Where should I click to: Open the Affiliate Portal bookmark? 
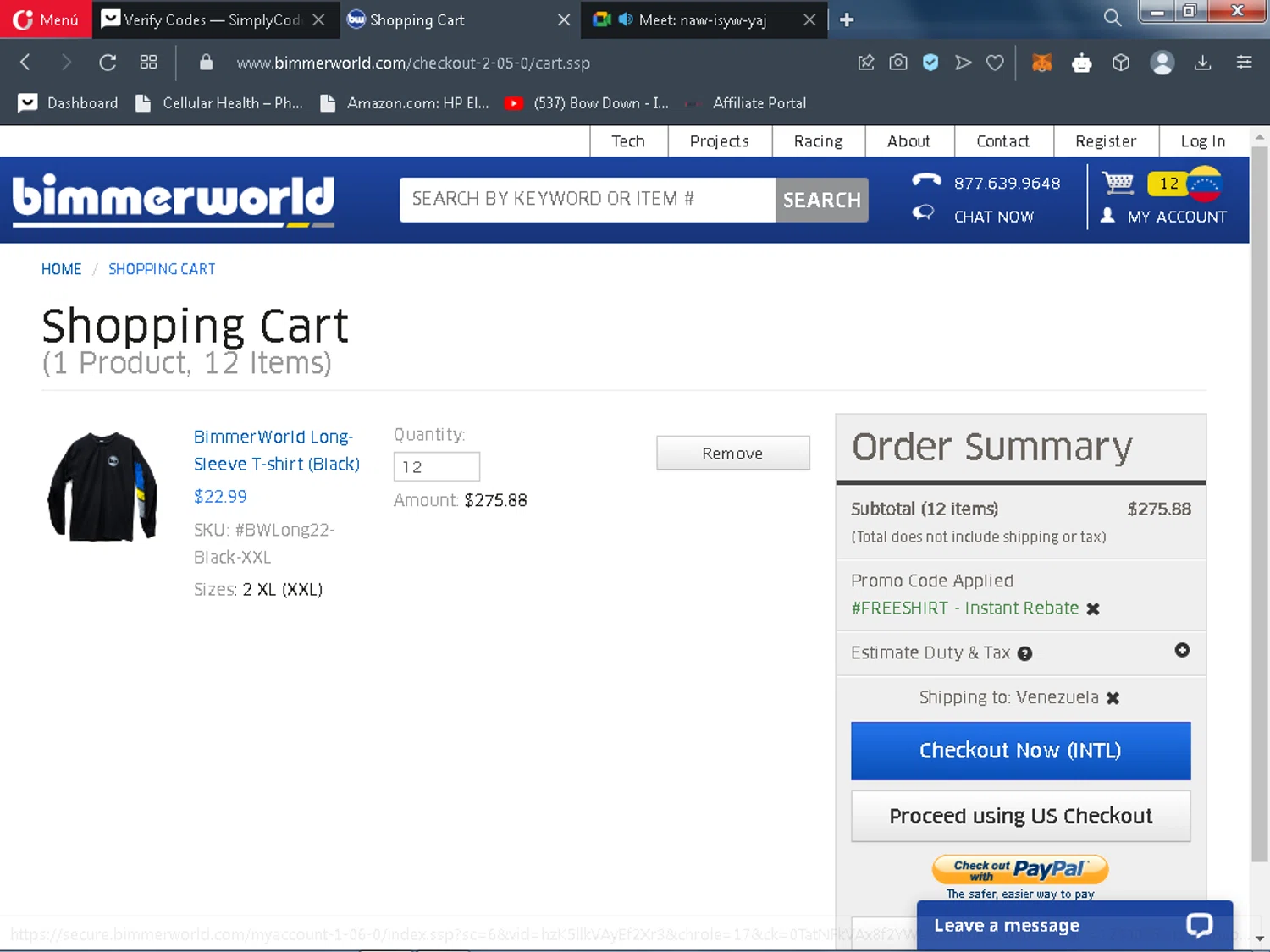tap(746, 103)
